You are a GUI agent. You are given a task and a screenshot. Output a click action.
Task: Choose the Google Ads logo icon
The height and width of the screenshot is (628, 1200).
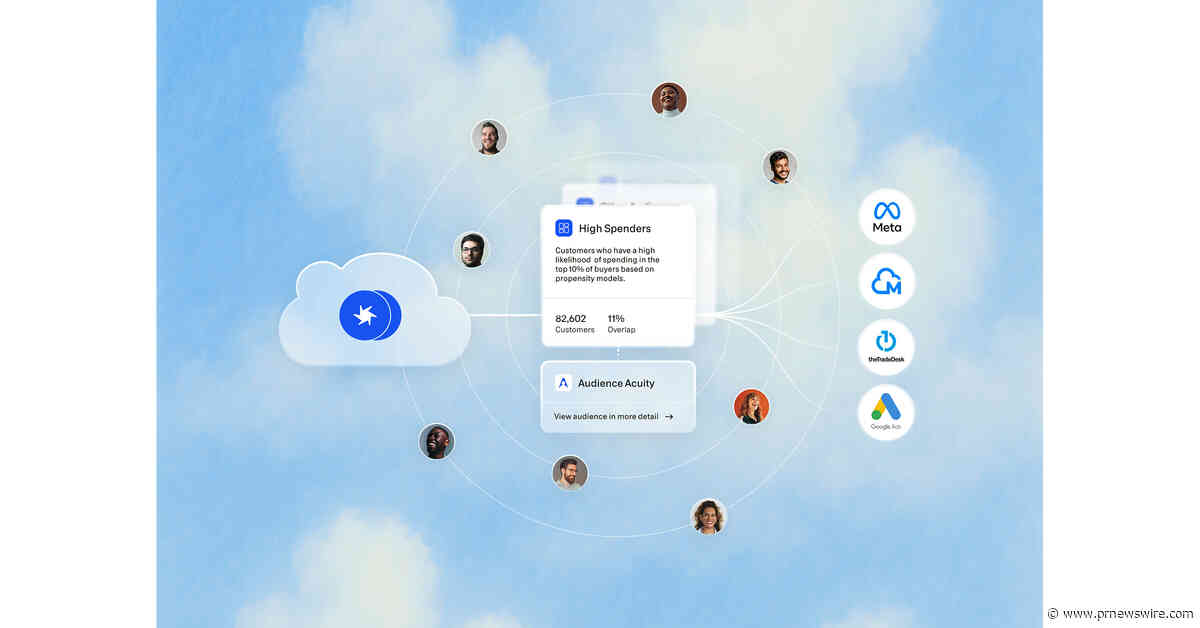pyautogui.click(x=886, y=412)
